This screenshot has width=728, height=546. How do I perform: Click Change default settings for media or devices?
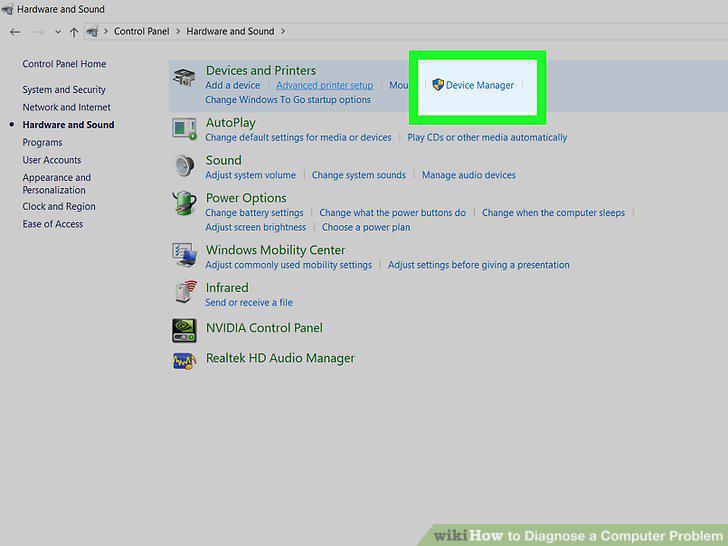pos(298,137)
